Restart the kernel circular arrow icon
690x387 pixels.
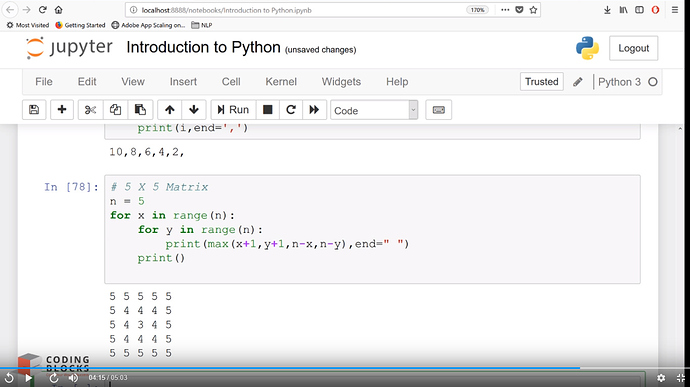291,110
